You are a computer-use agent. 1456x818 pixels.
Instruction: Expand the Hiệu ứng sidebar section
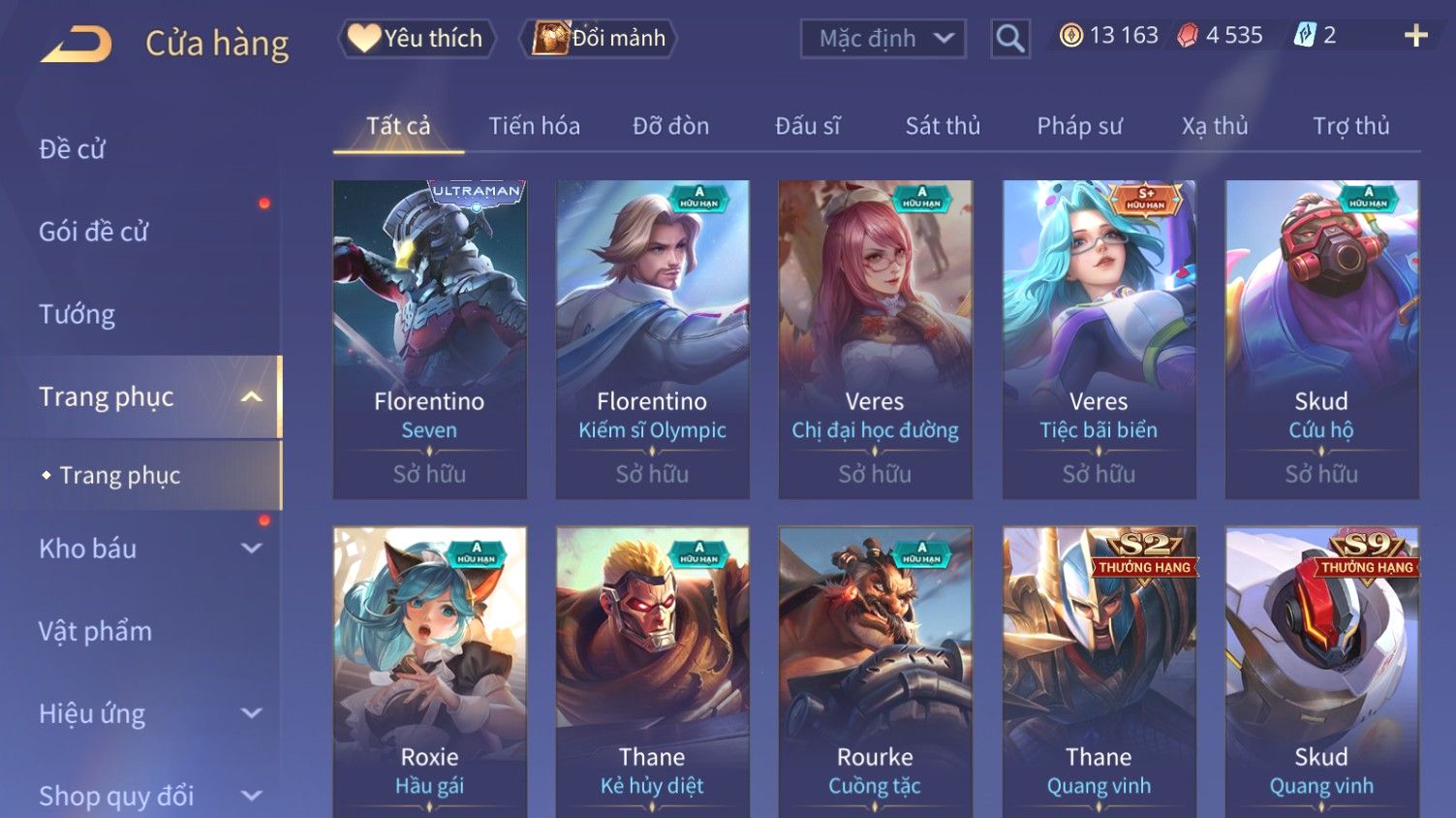pos(251,714)
